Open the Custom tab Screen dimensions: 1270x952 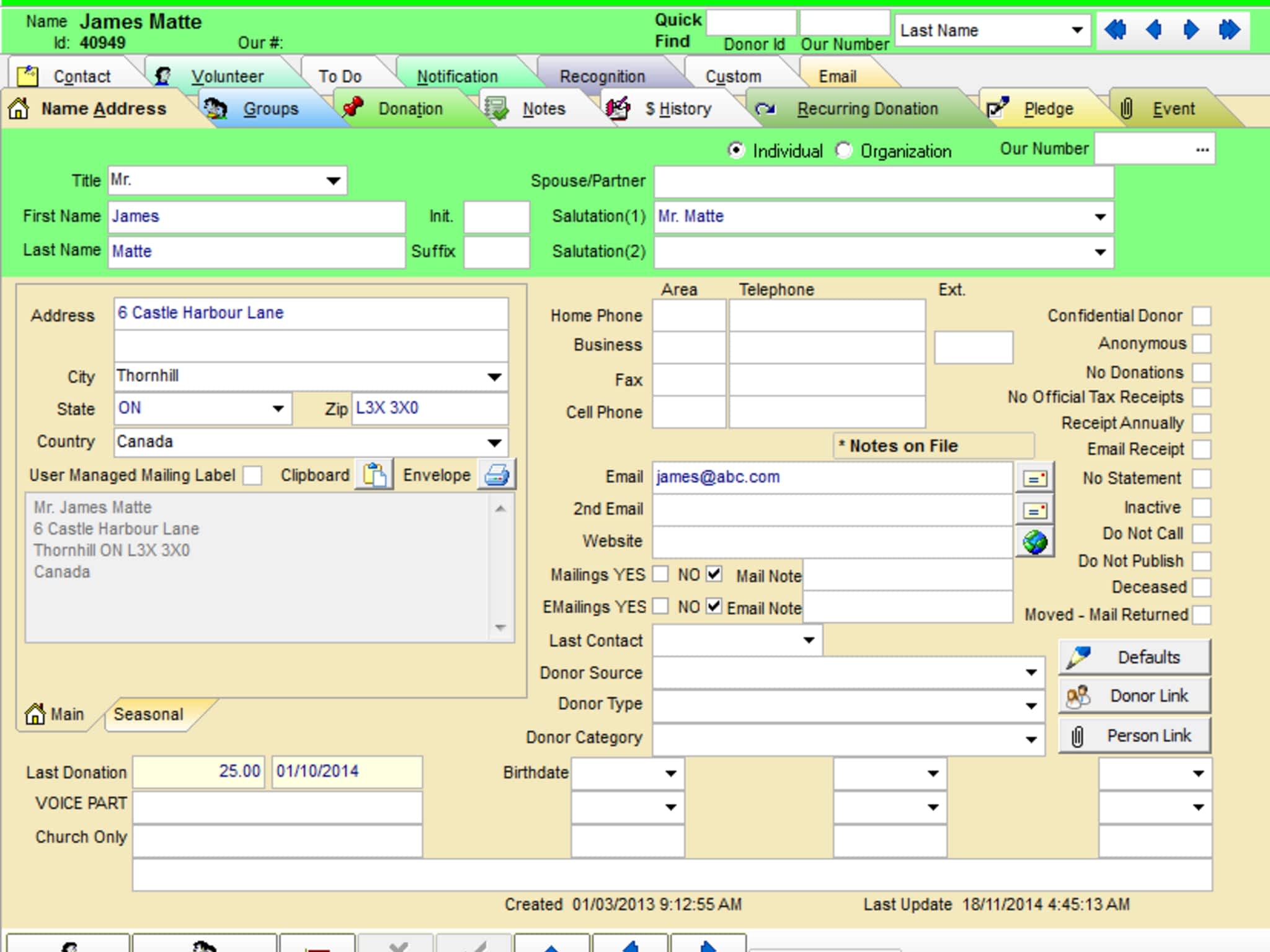click(x=734, y=76)
